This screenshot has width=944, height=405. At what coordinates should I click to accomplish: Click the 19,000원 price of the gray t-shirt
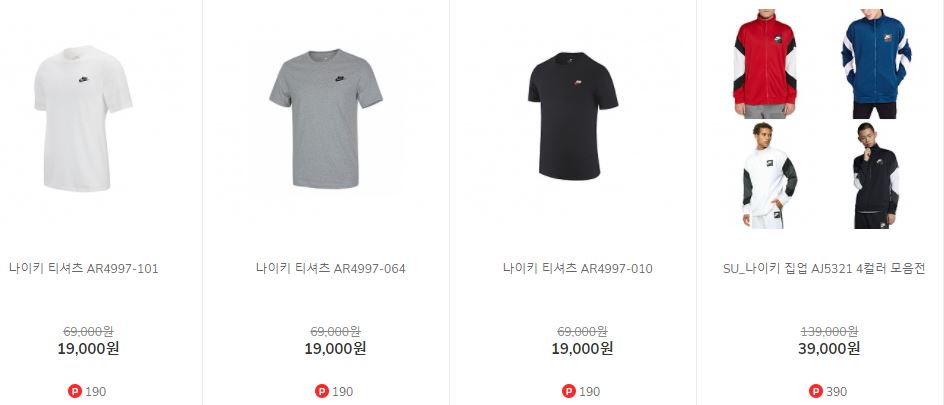click(335, 348)
